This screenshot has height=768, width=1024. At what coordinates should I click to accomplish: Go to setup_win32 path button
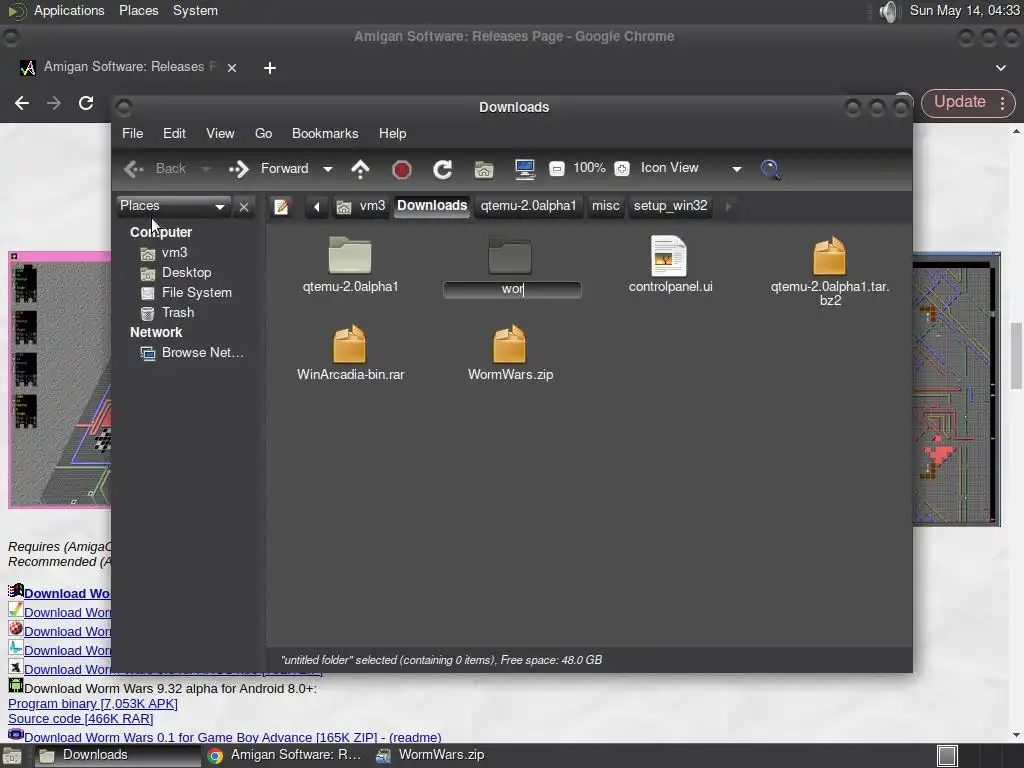point(670,206)
